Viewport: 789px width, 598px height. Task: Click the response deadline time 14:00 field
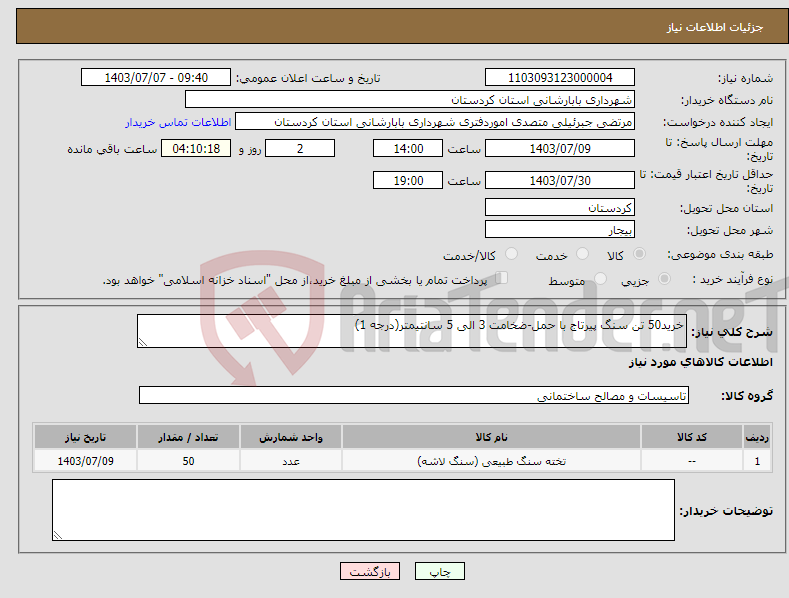click(x=408, y=148)
